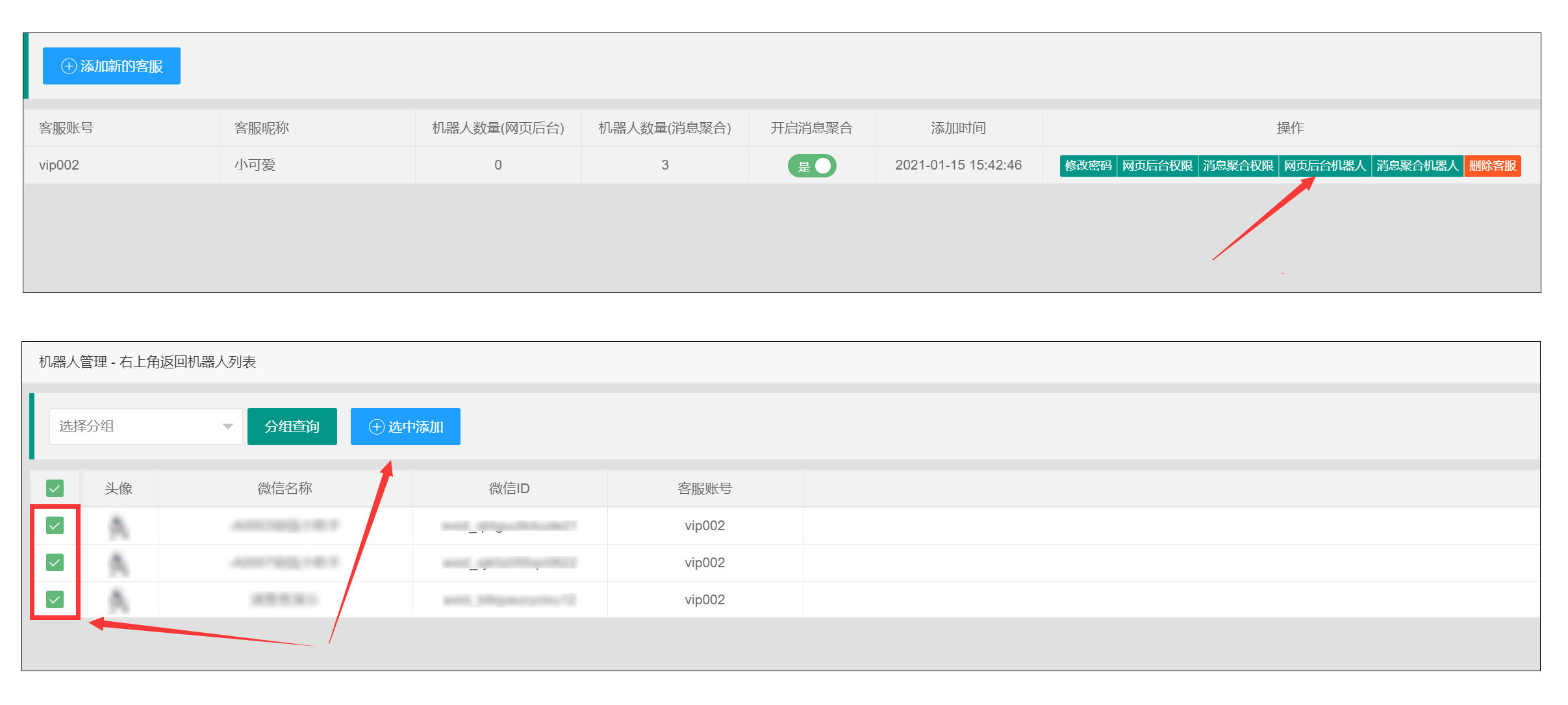The height and width of the screenshot is (705, 1568).
Task: Toggle 开启消息聚合 switch off
Action: (812, 166)
